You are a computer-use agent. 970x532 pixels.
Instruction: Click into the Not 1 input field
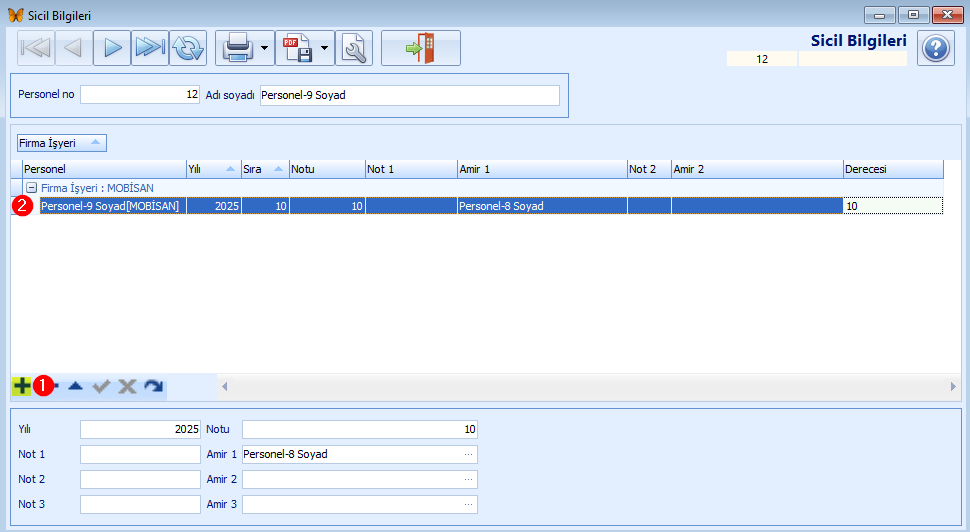(140, 454)
